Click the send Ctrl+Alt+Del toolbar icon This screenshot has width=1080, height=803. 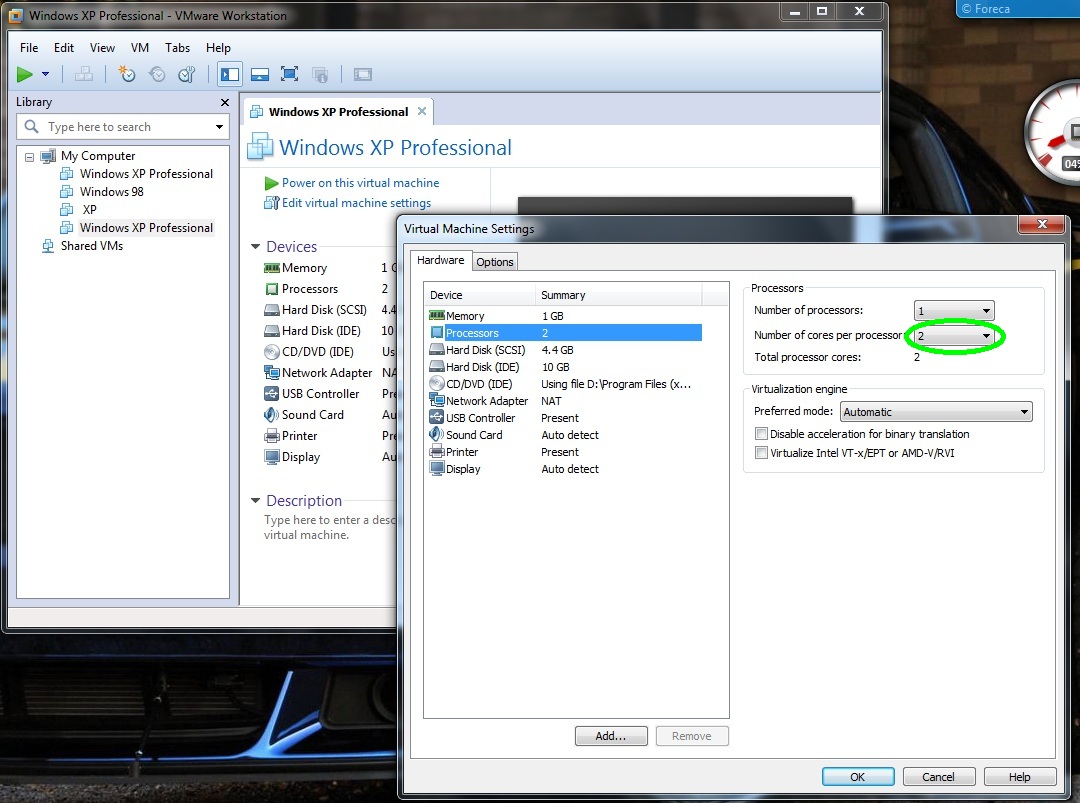tap(84, 74)
